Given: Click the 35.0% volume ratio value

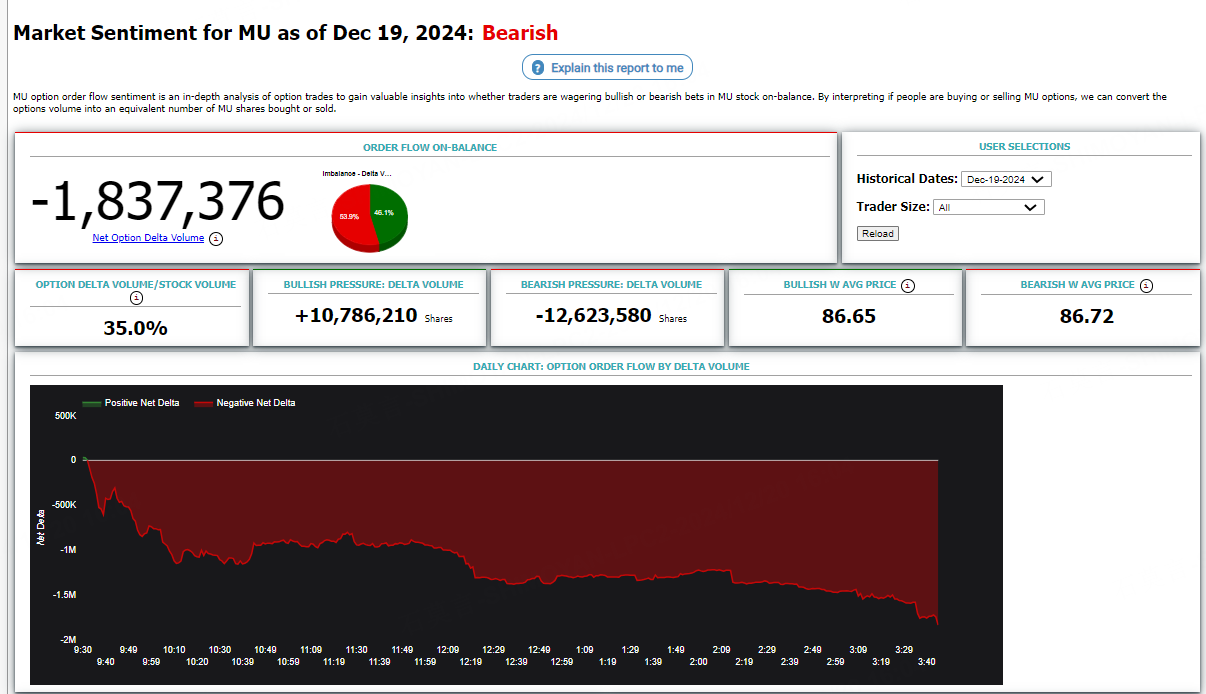Looking at the screenshot, I should pos(136,327).
